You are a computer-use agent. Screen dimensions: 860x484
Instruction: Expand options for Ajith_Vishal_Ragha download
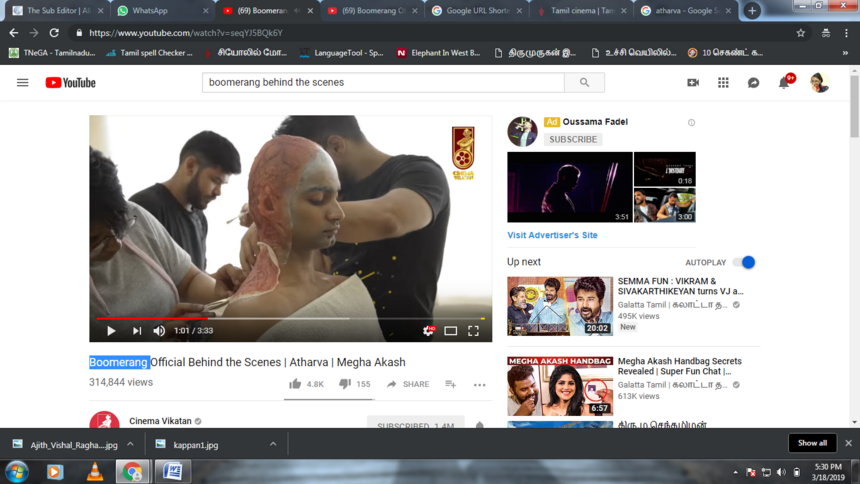pos(130,444)
